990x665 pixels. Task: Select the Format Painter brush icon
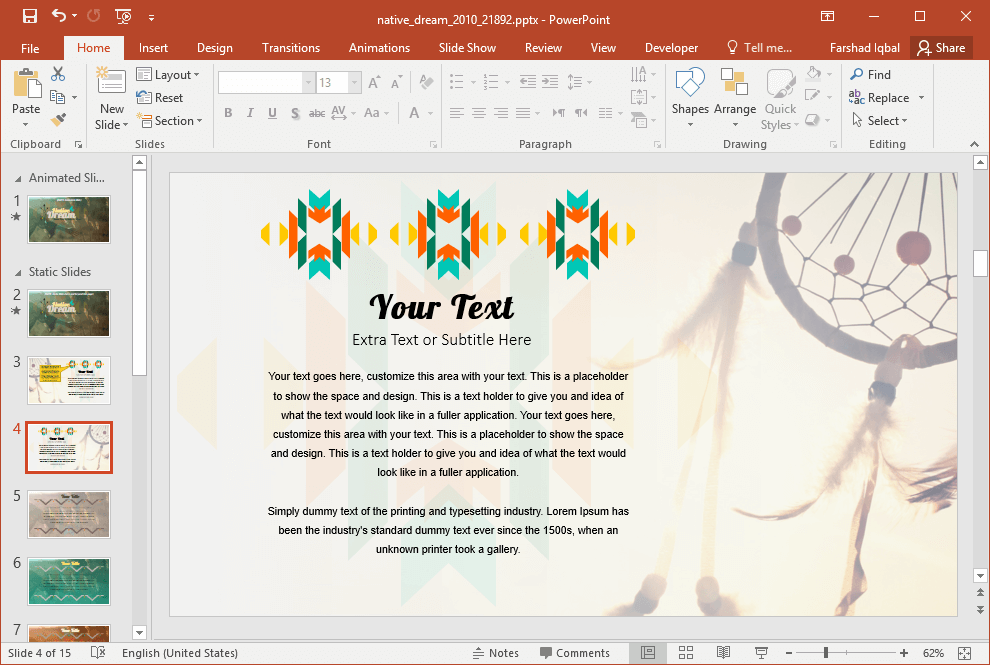pos(58,120)
